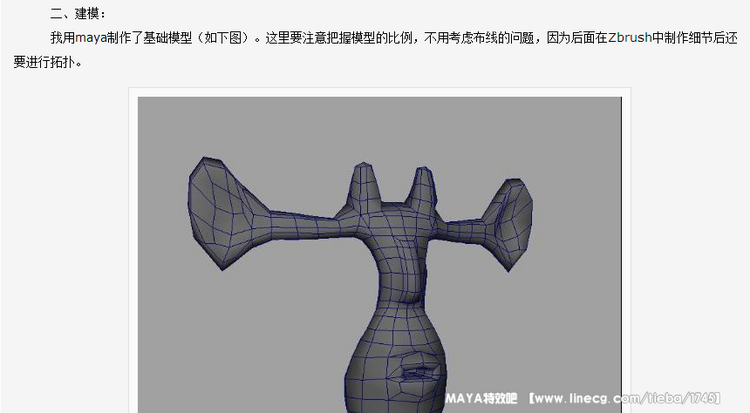Click the text line "要进行拓扑。"
The width and height of the screenshot is (750, 413).
click(x=48, y=62)
